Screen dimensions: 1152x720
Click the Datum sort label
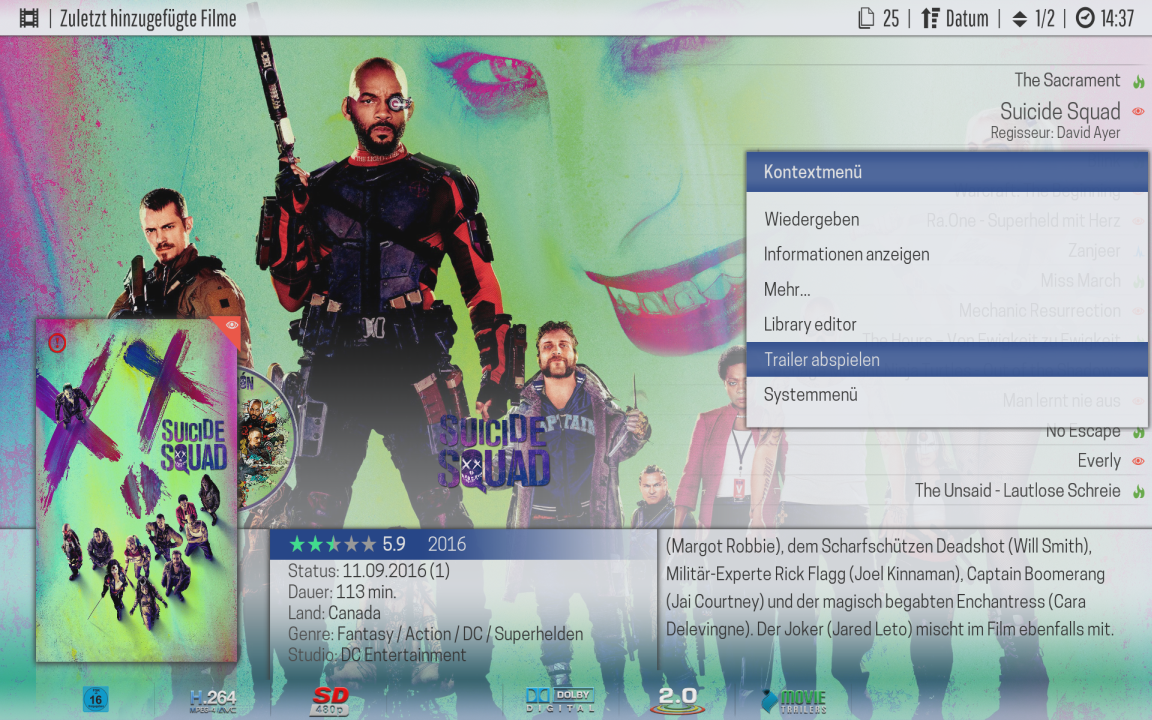click(967, 18)
